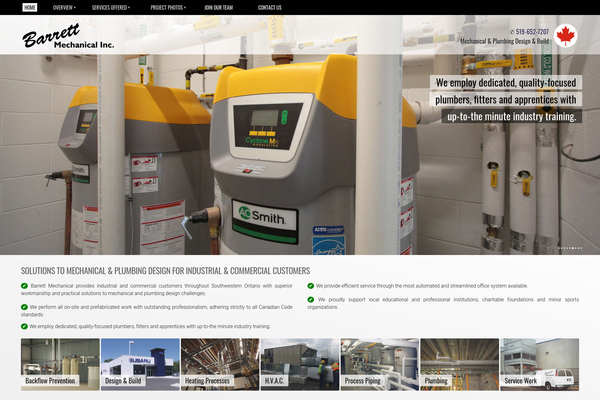This screenshot has height=400, width=600.
Task: Open the Join Our Team page
Action: point(221,7)
